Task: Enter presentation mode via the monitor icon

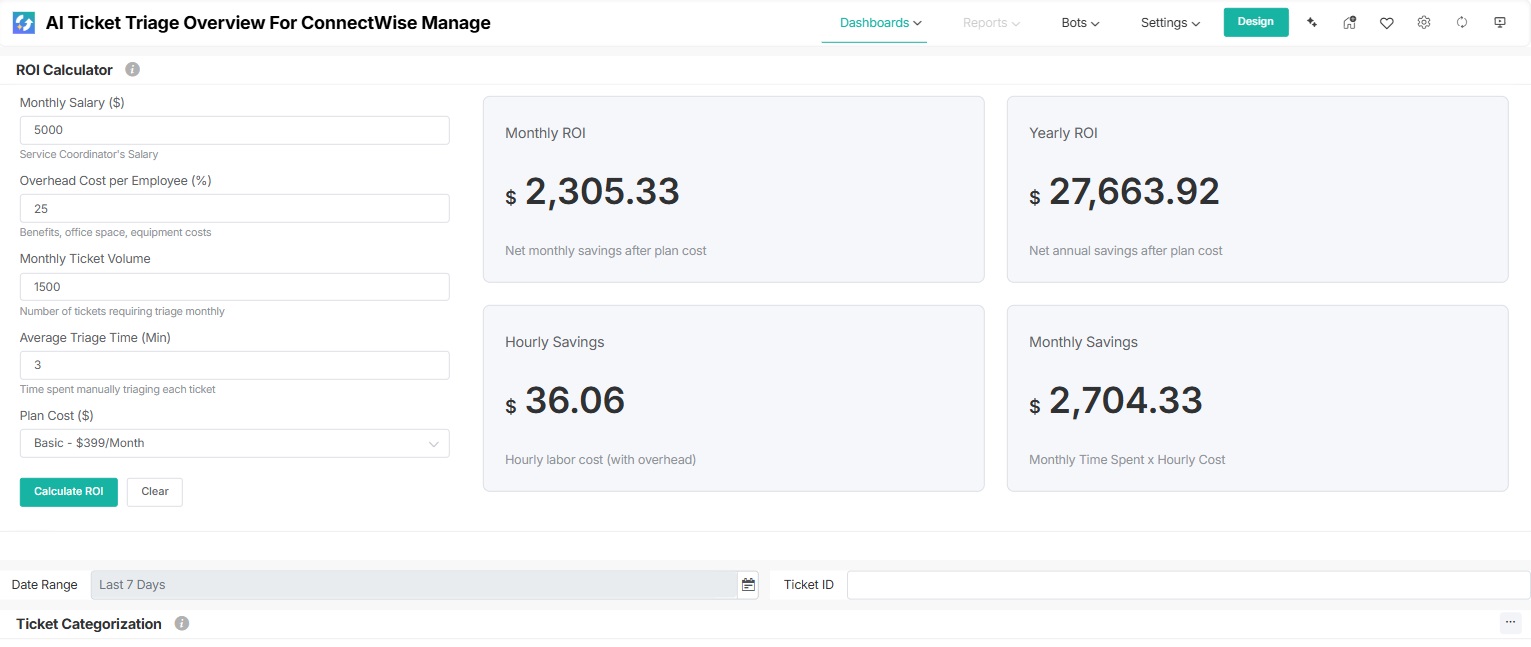Action: pos(1499,21)
